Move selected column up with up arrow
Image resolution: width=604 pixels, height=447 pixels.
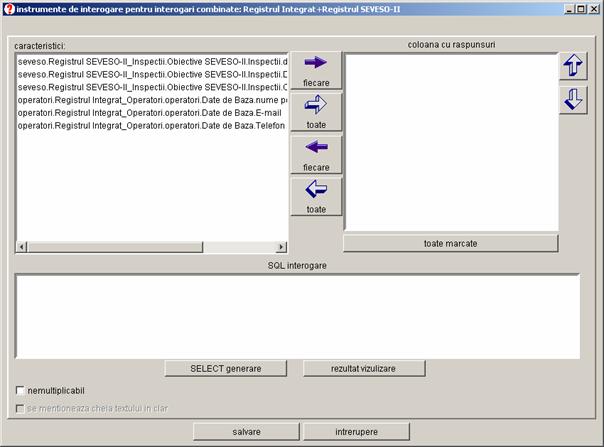[573, 66]
